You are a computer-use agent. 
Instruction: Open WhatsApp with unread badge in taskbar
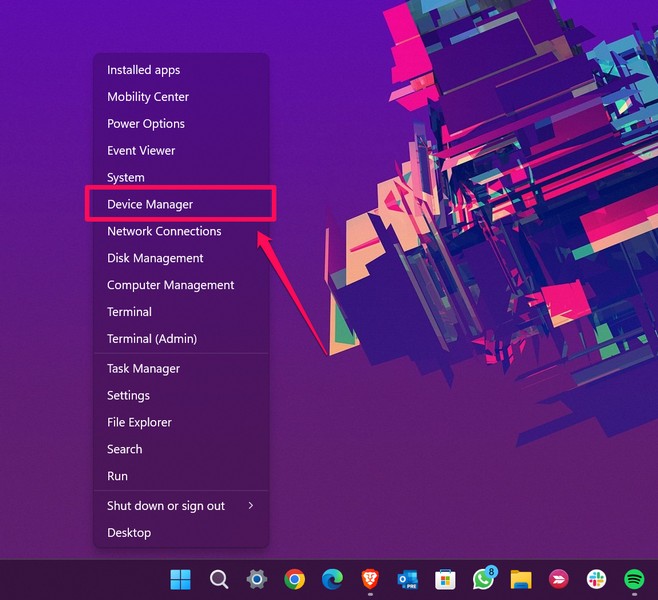tap(484, 579)
